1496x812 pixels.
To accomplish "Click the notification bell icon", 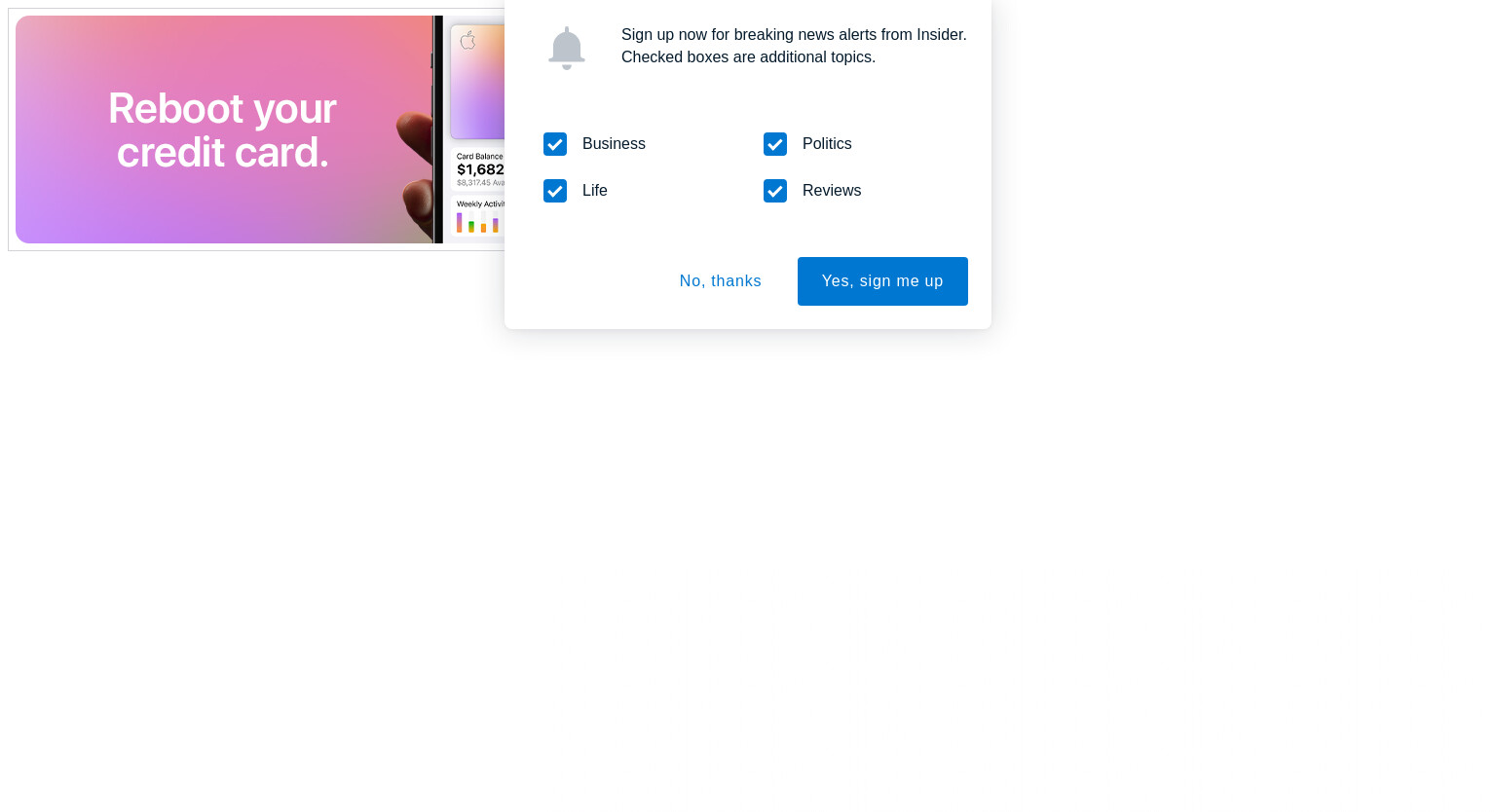I will [566, 48].
